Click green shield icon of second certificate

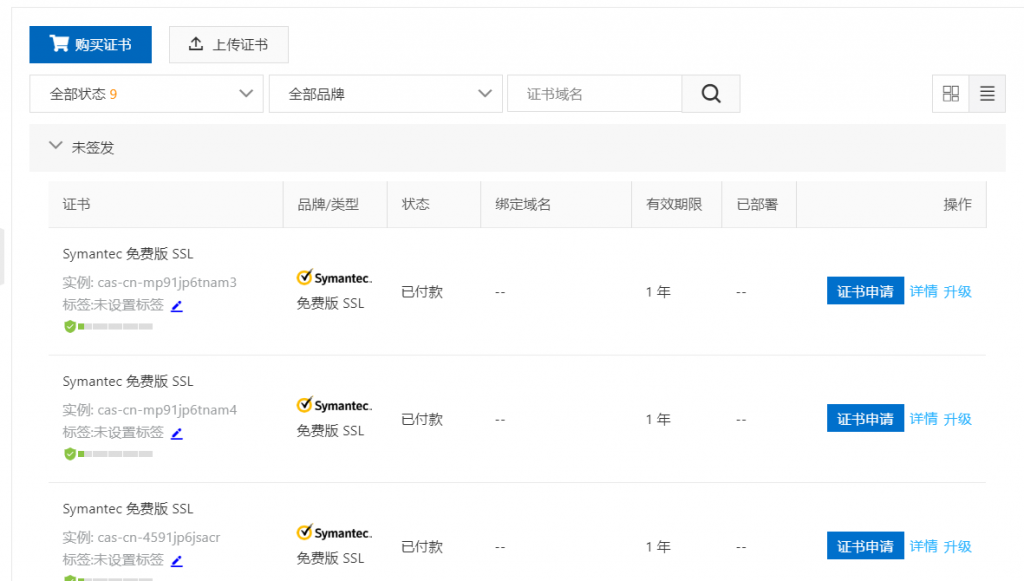coord(70,454)
